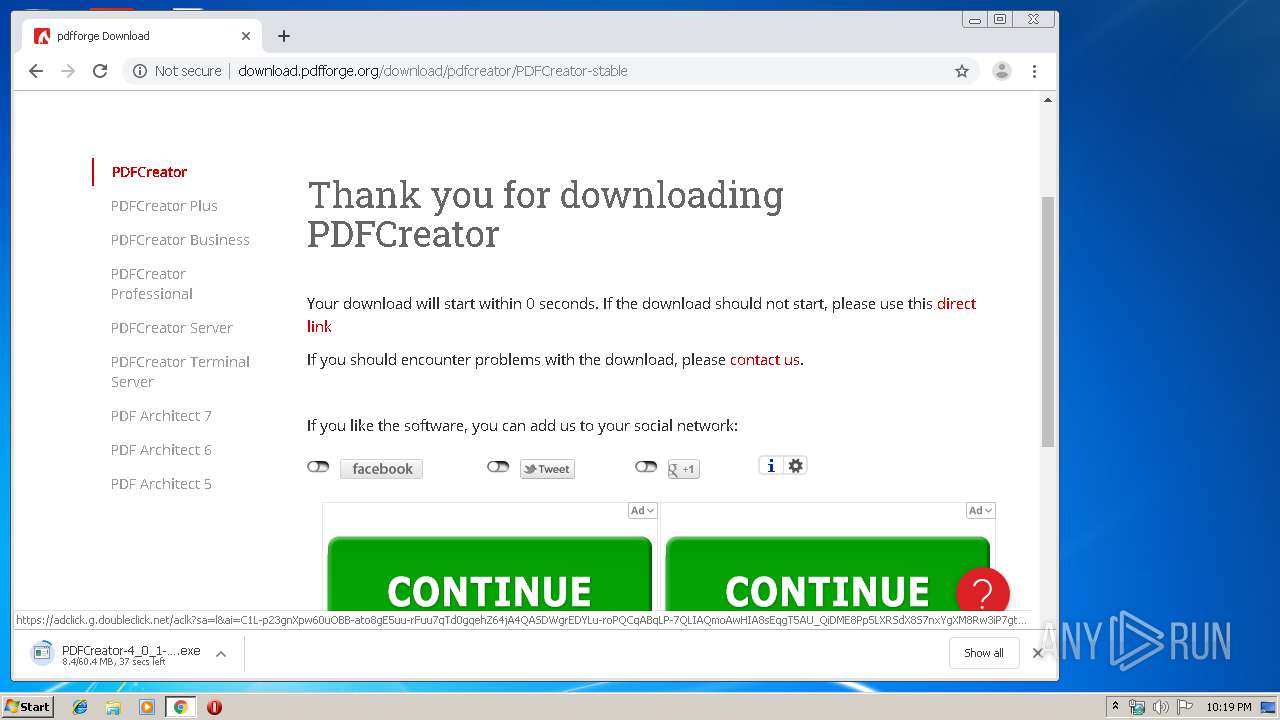Click the taskbar clock showing 10:19 PM
Image resolution: width=1280 pixels, height=720 pixels.
(1228, 707)
